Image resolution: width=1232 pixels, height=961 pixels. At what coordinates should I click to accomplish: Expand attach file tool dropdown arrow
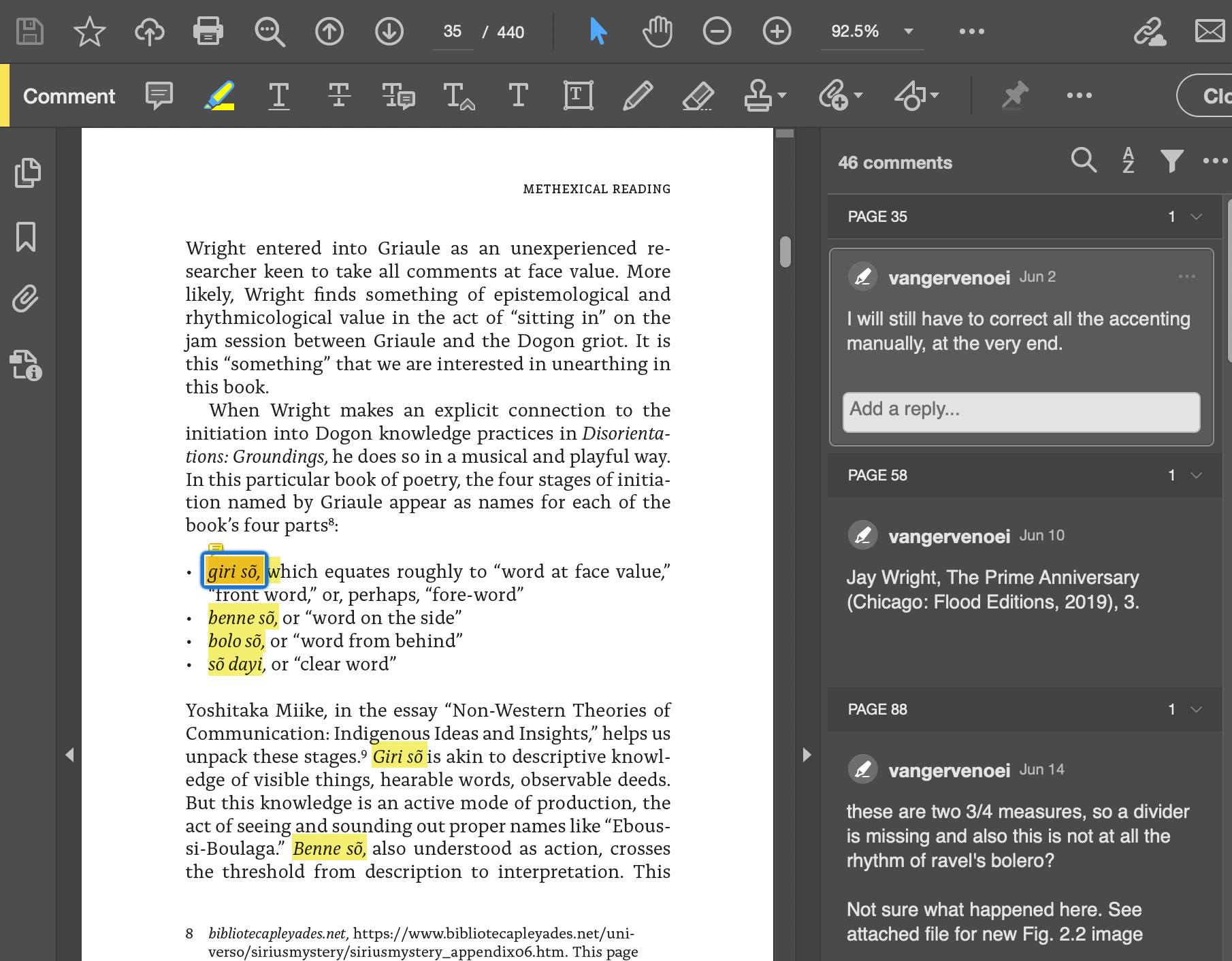858,96
